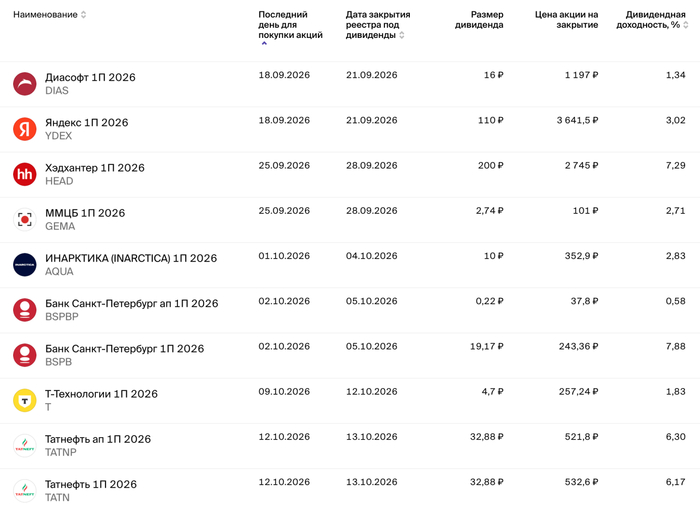This screenshot has height=512, width=700.
Task: Click the ММЦБ GEMA logo icon
Action: point(25,220)
